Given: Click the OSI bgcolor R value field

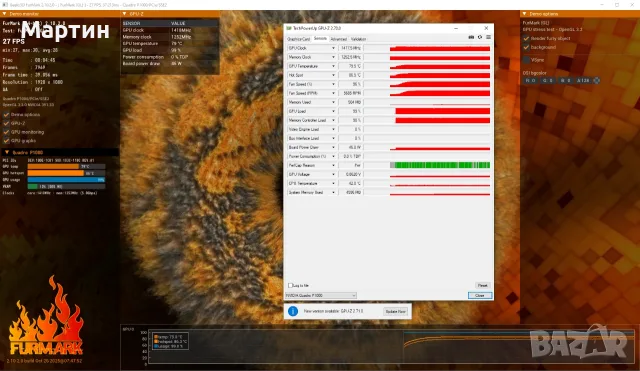Looking at the screenshot, I should coord(531,80).
